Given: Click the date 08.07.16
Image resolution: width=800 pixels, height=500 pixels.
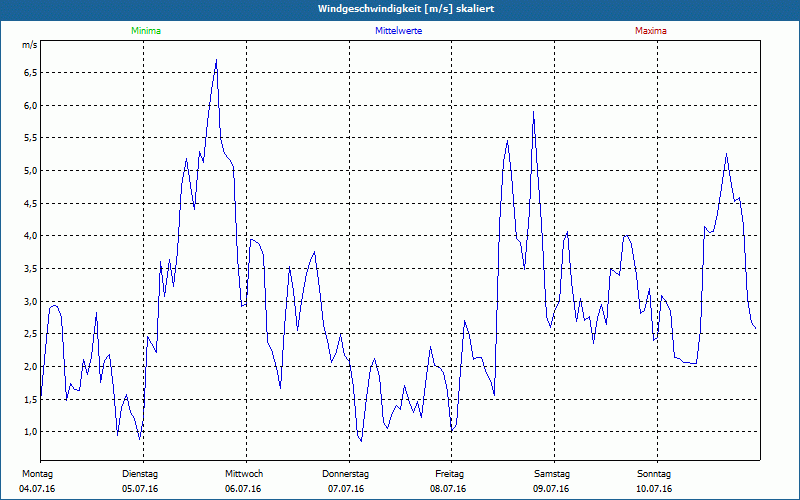Looking at the screenshot, I should point(448,489).
